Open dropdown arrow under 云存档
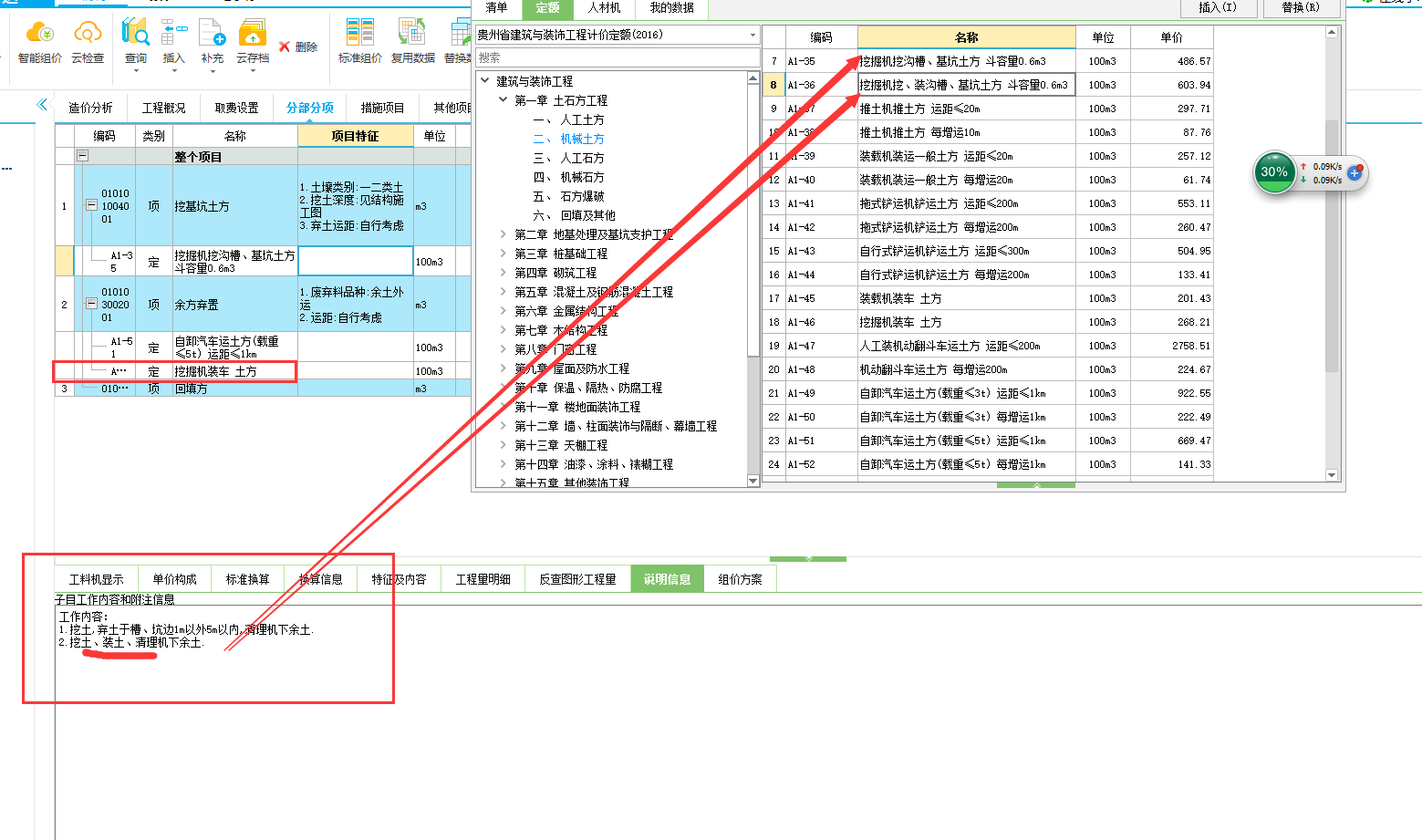Screen dimensions: 1422x840 [253, 71]
